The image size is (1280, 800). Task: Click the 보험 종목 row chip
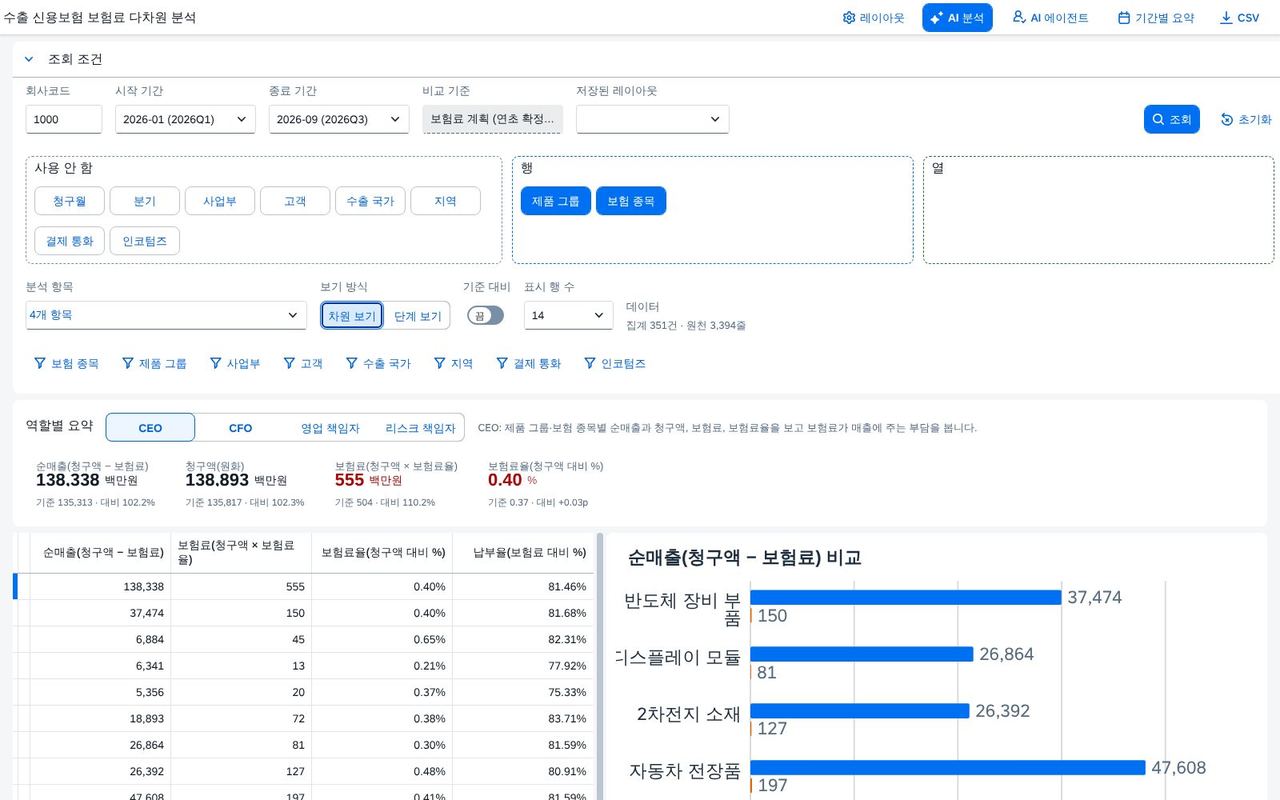[631, 201]
